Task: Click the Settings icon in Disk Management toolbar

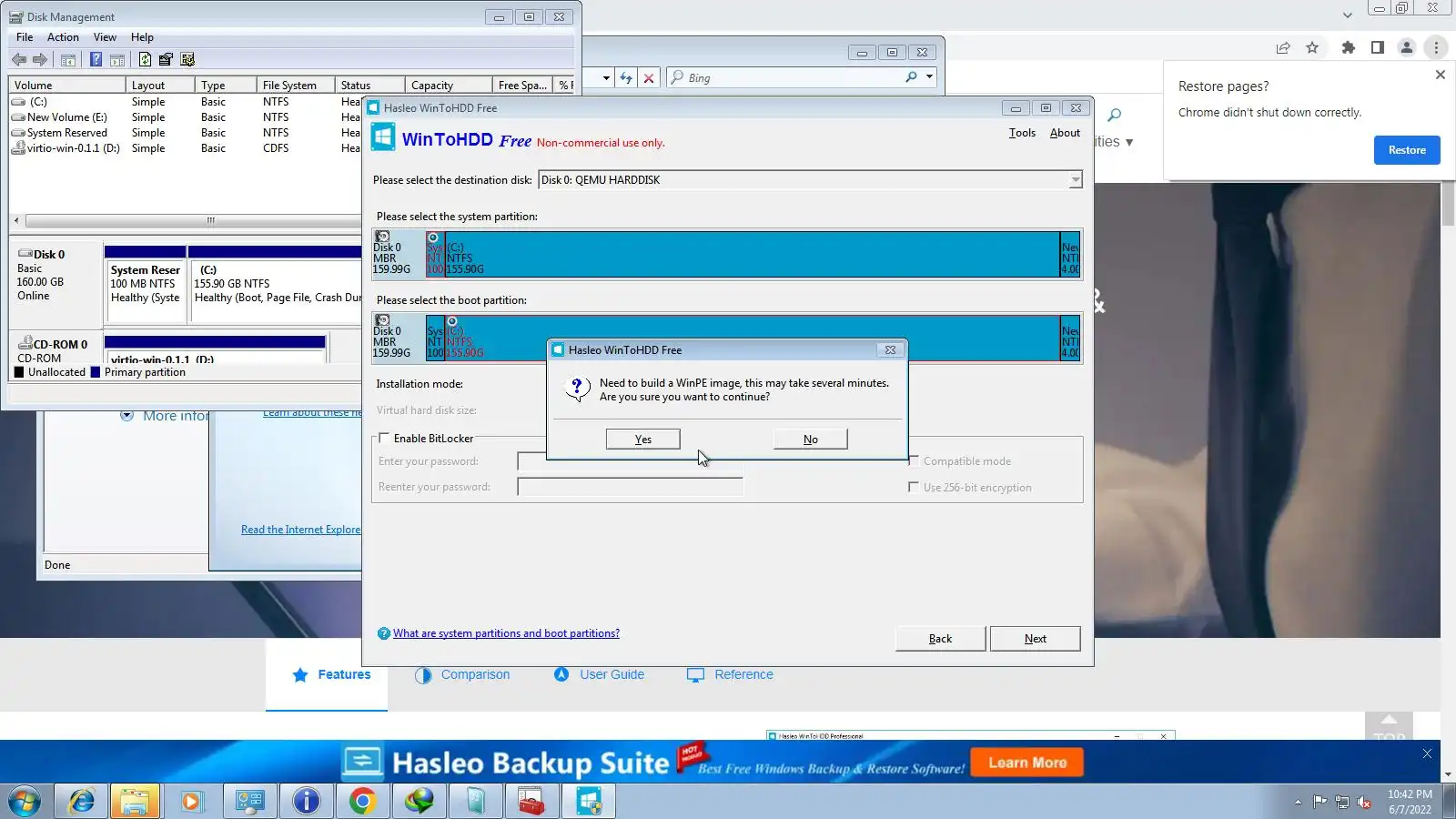Action: [187, 60]
